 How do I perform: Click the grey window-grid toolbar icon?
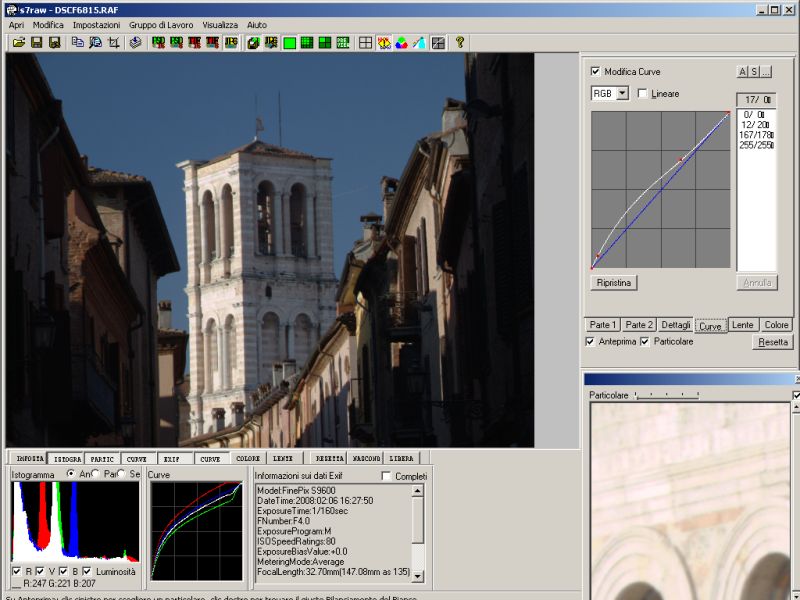click(x=365, y=43)
